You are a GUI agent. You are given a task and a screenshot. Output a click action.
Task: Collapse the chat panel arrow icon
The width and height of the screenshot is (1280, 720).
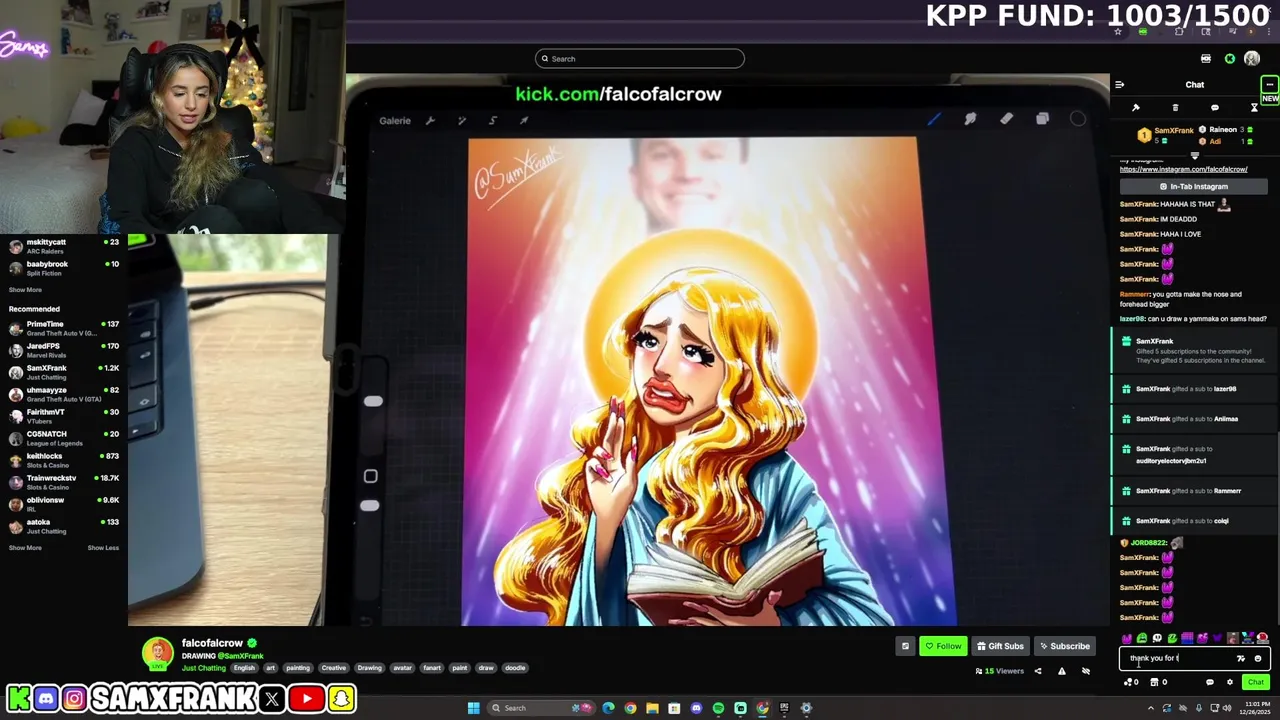pos(1119,84)
